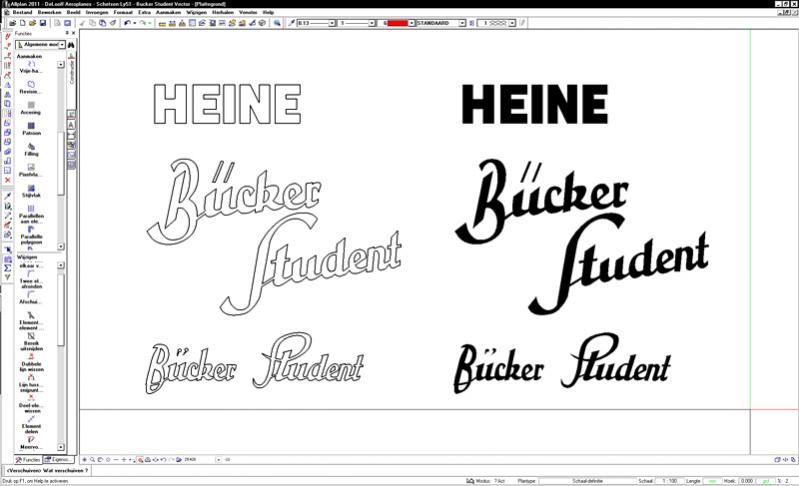
Task: Click the Lengte field in status bar
Action: coord(712,481)
